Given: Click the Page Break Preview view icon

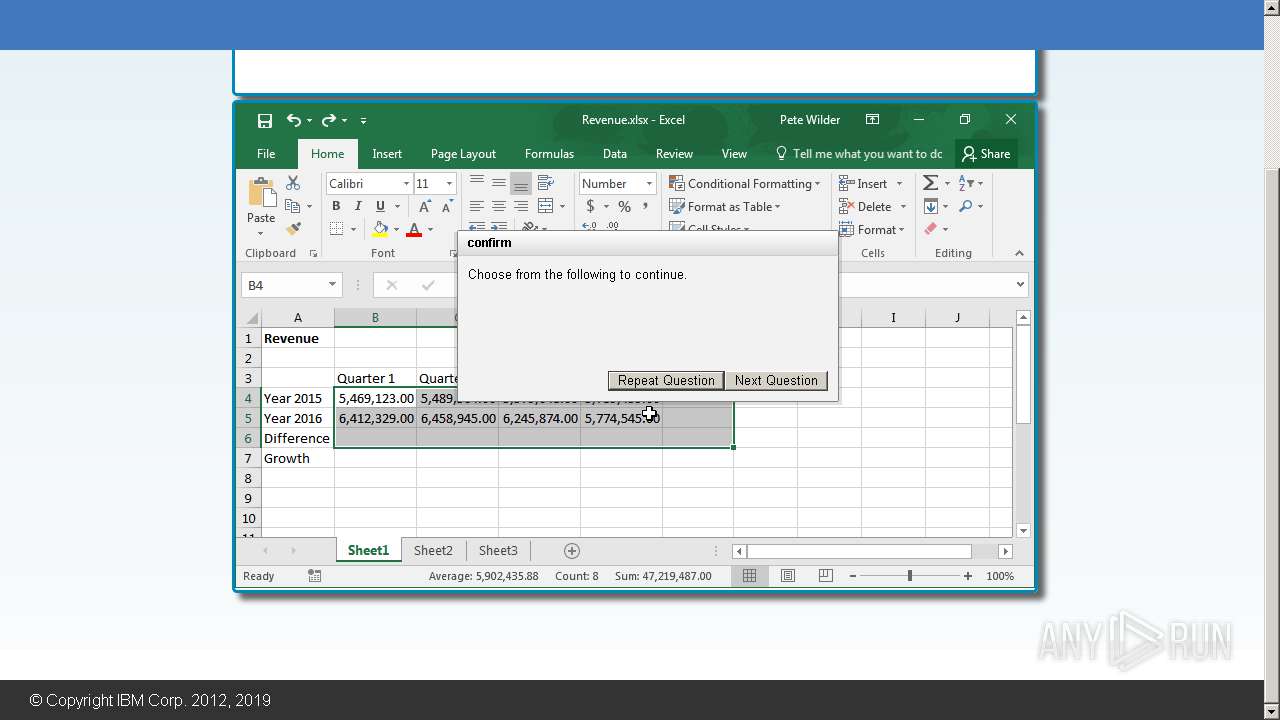Looking at the screenshot, I should [x=825, y=576].
